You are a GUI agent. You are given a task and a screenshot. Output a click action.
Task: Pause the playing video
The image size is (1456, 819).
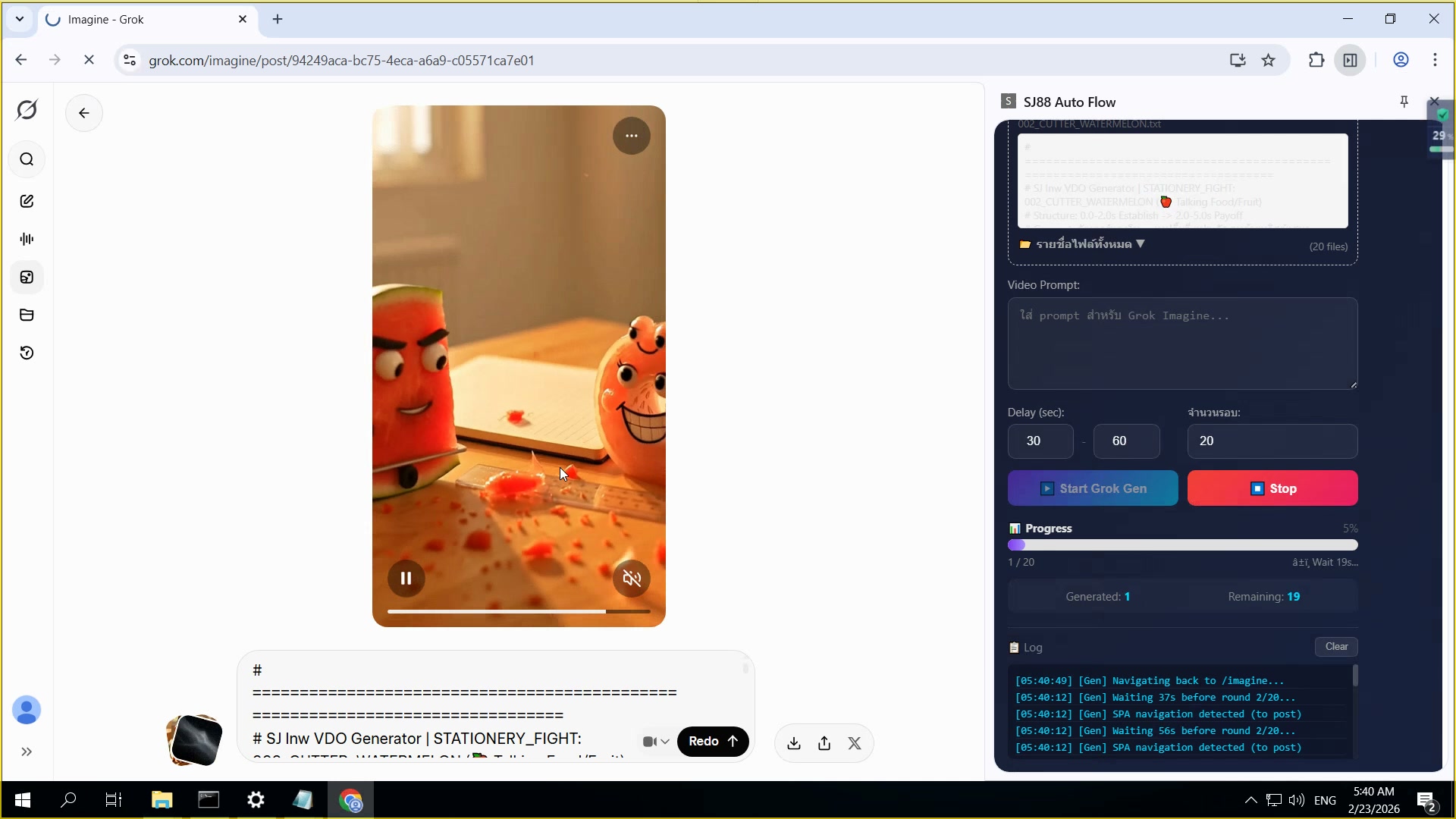click(406, 579)
